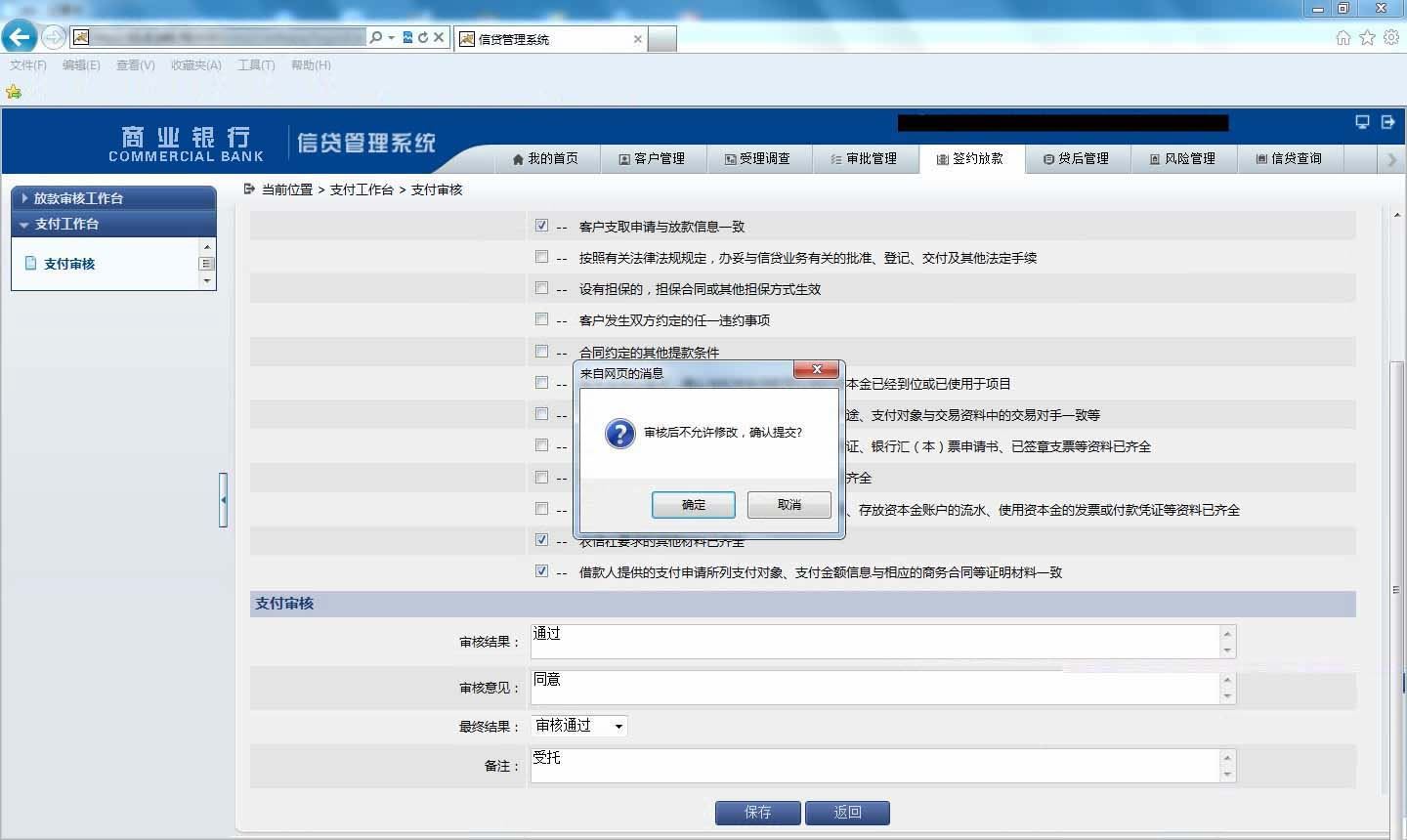Collapse the left sidebar with splitter handle

click(224, 499)
